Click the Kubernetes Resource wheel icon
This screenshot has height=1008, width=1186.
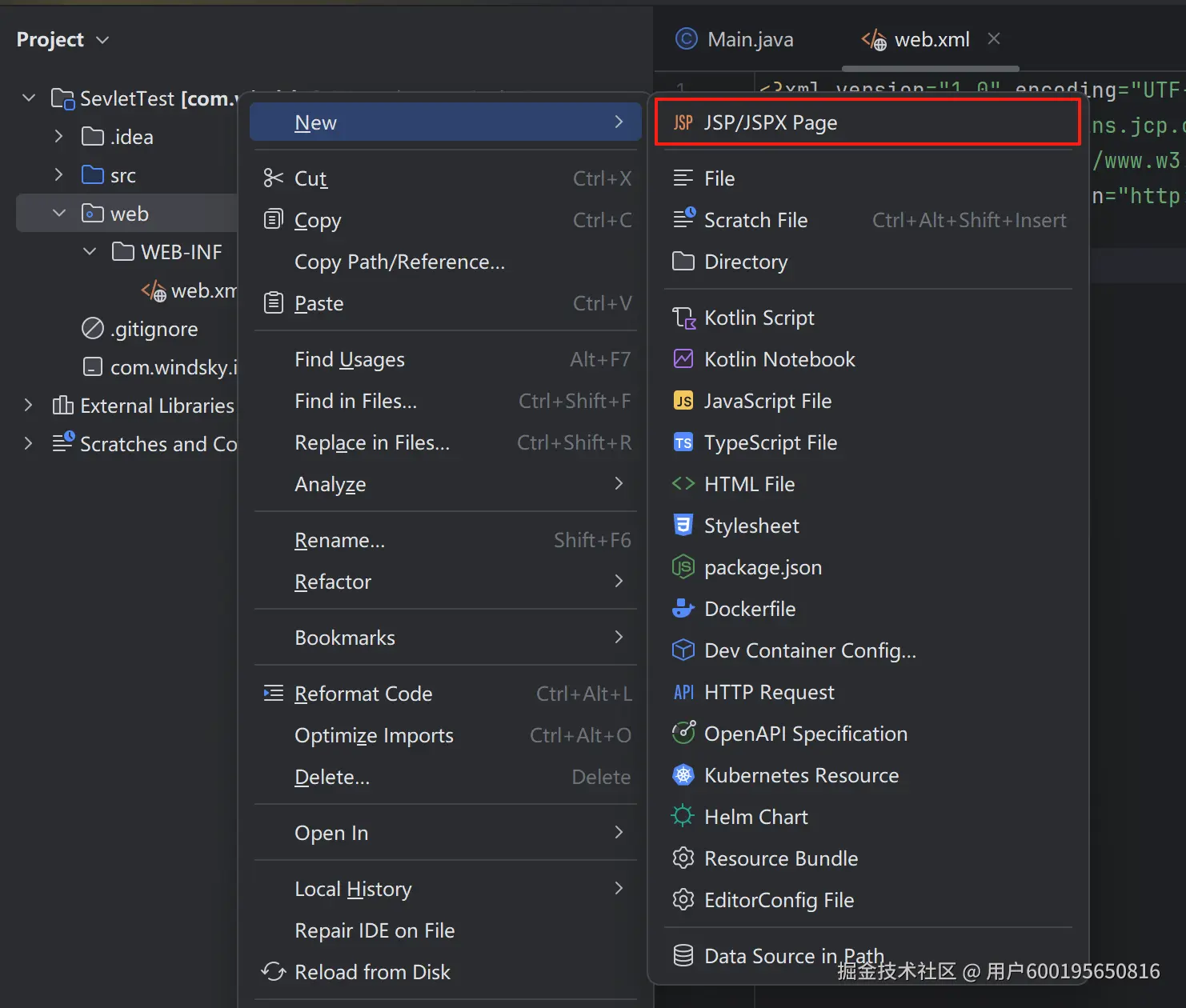click(683, 775)
